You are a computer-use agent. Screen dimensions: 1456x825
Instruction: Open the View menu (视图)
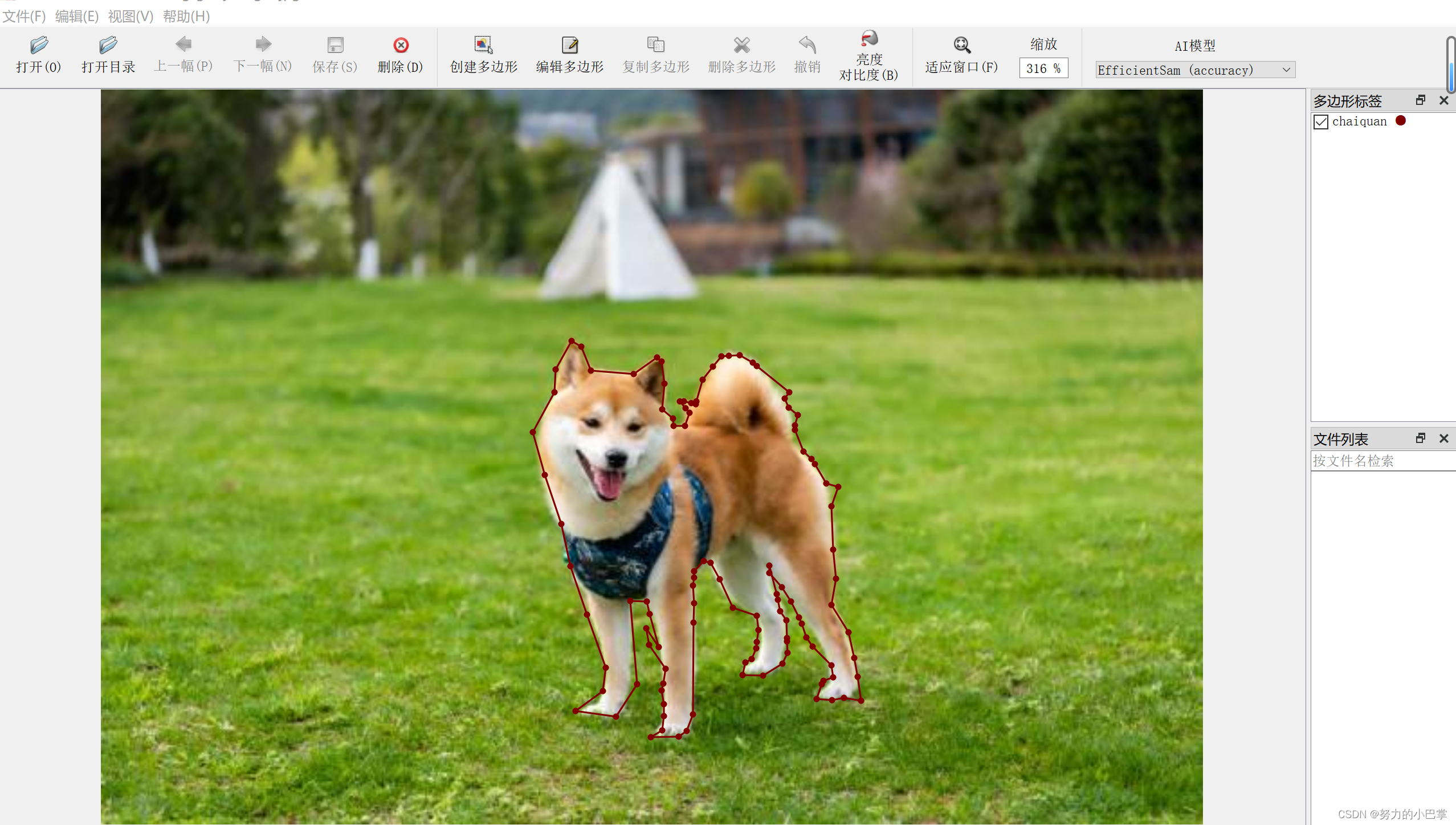click(x=130, y=17)
